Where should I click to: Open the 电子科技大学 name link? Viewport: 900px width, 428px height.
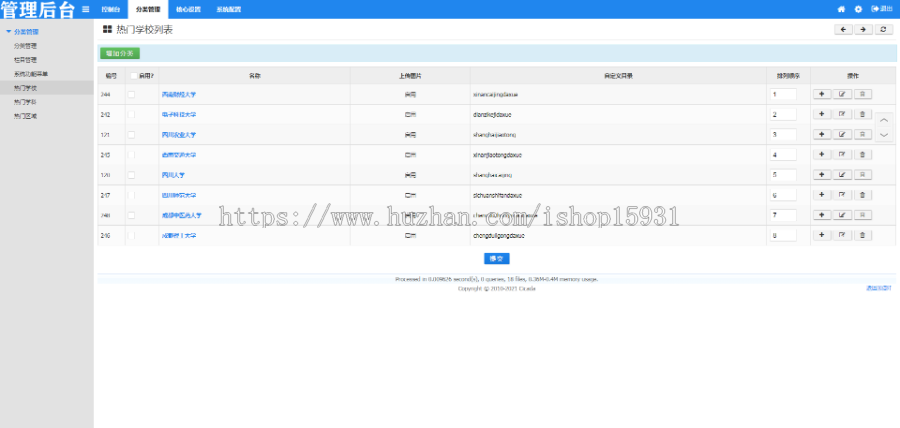[x=179, y=115]
